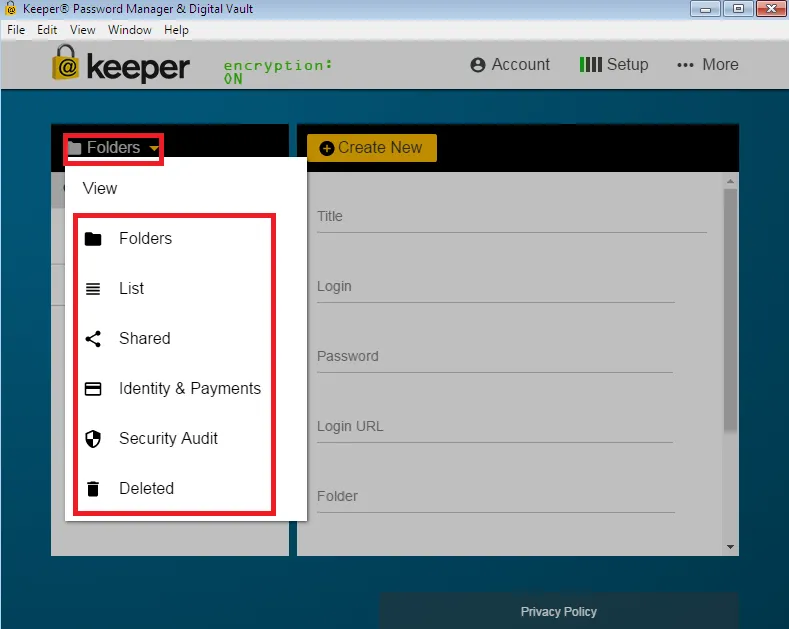This screenshot has width=789, height=629.
Task: Close the Keeper window
Action: (x=771, y=9)
